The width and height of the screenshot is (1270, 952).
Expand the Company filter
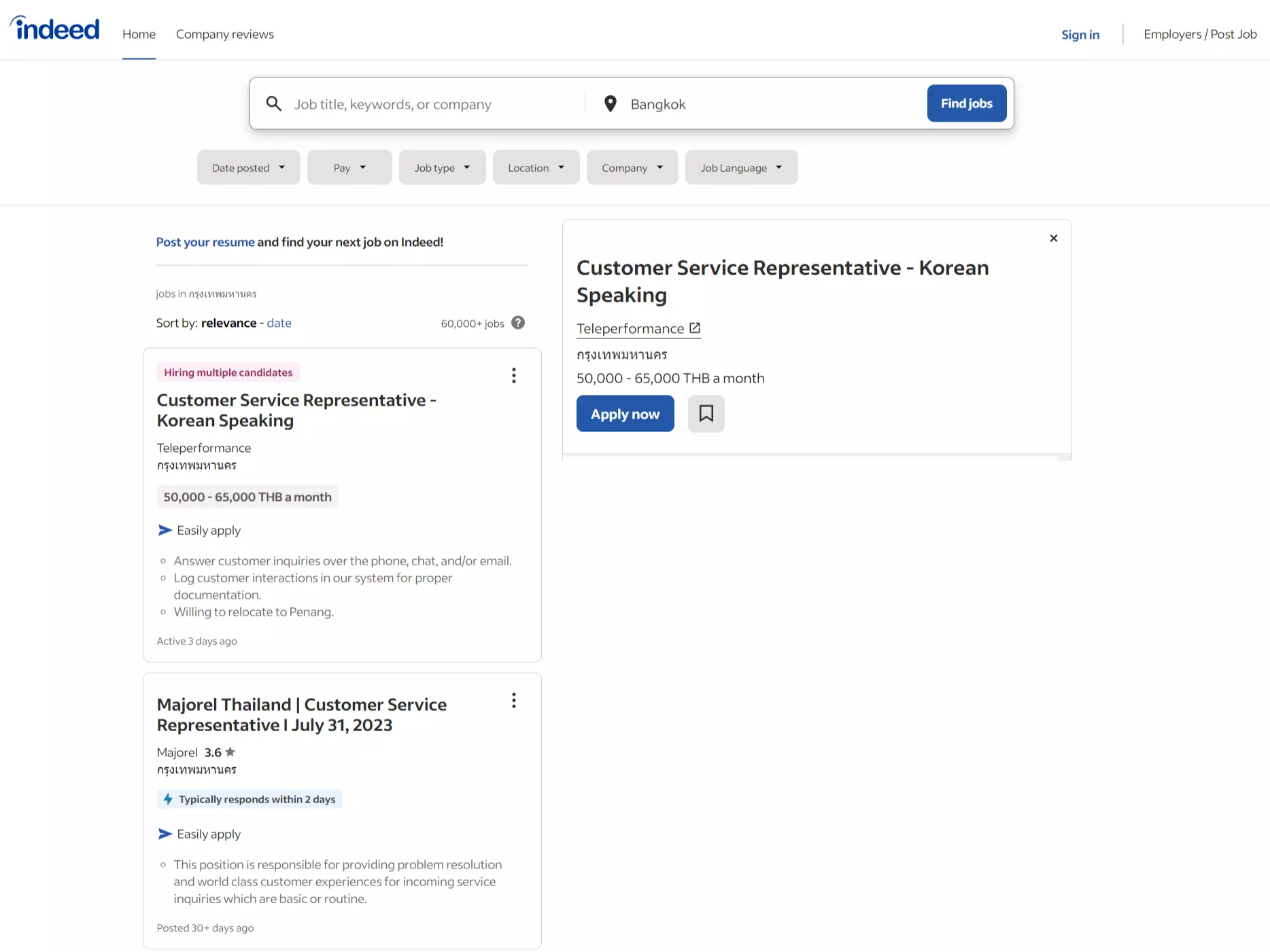coord(632,167)
